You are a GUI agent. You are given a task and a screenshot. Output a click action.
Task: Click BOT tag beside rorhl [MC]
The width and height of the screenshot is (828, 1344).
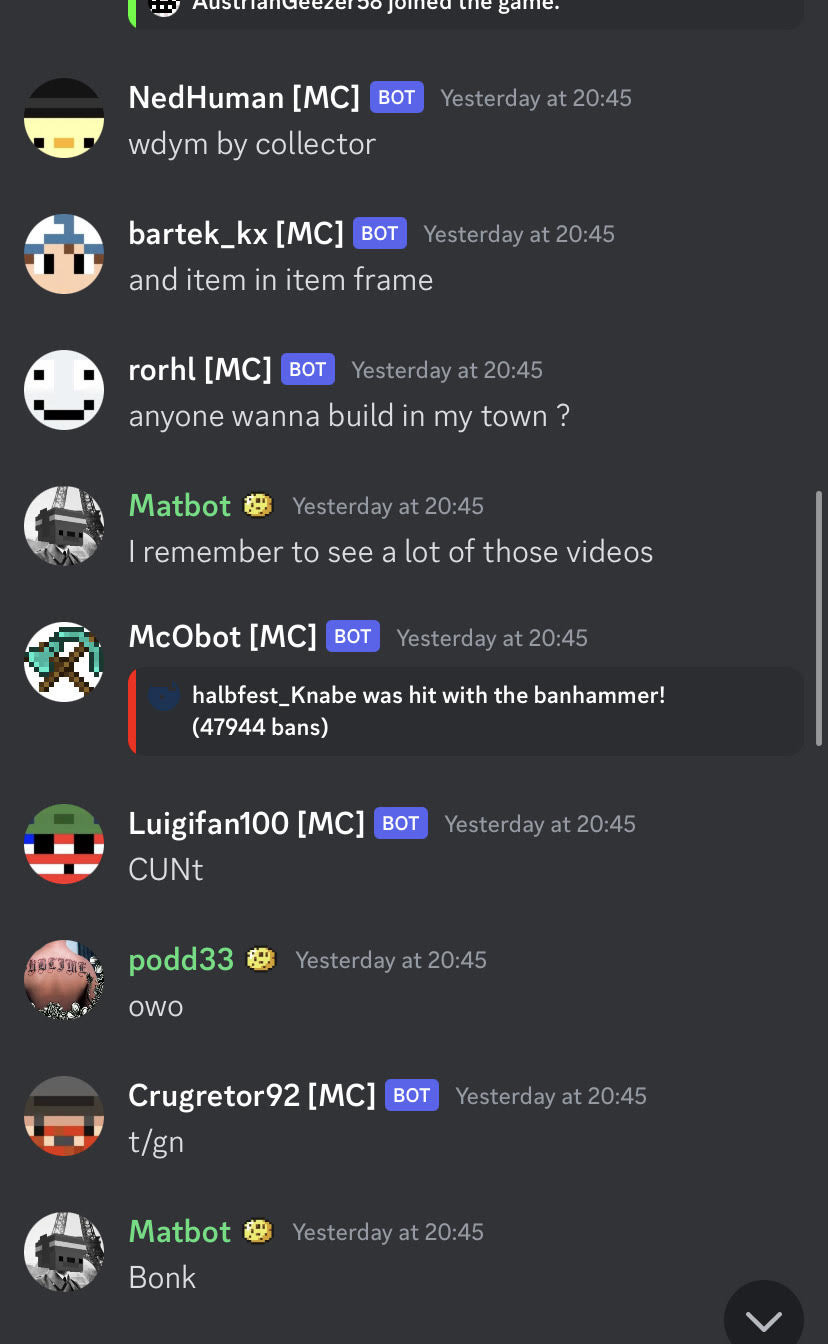pyautogui.click(x=308, y=370)
